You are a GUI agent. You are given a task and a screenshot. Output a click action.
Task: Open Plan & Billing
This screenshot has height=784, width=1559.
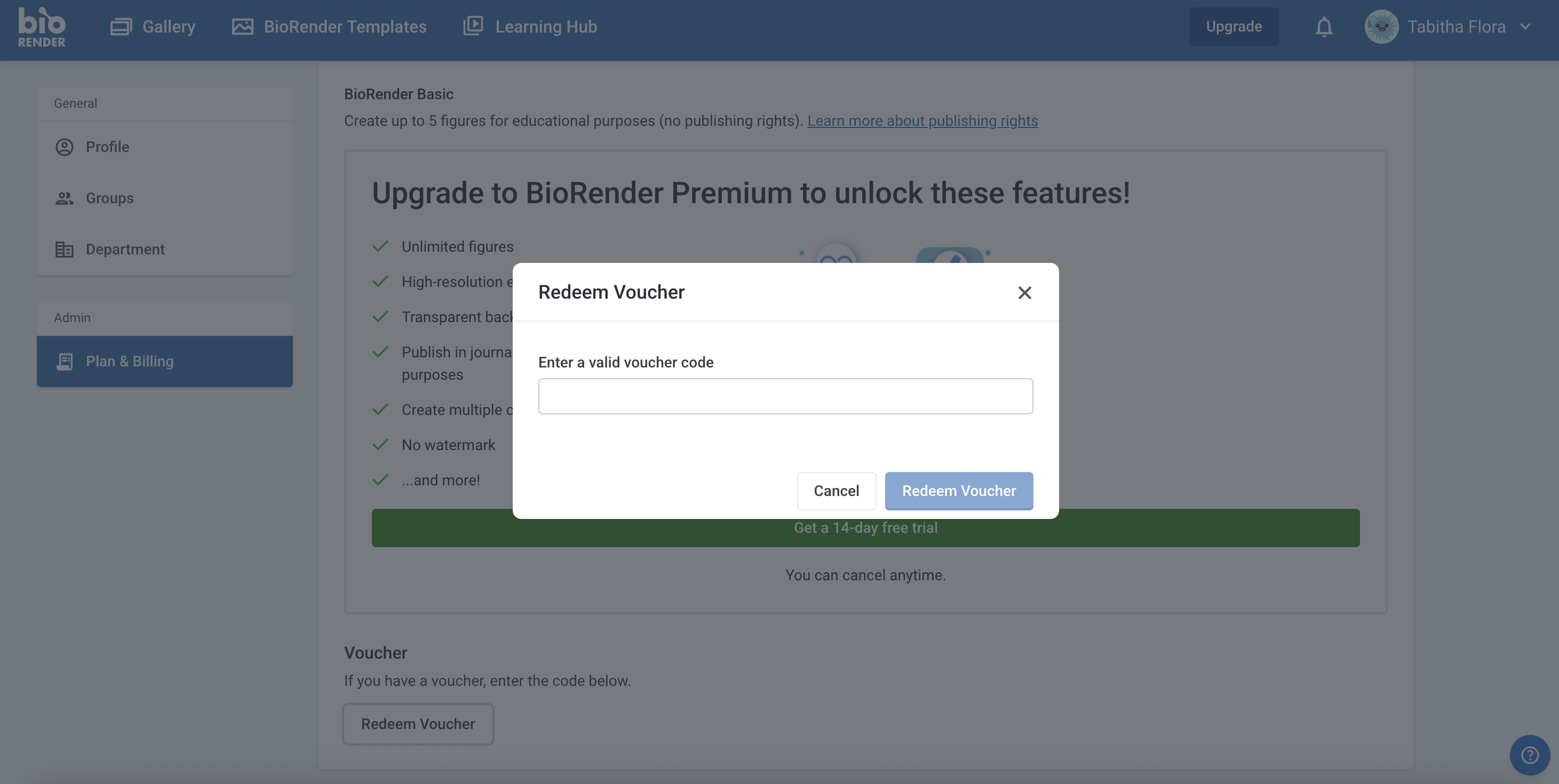click(x=129, y=361)
